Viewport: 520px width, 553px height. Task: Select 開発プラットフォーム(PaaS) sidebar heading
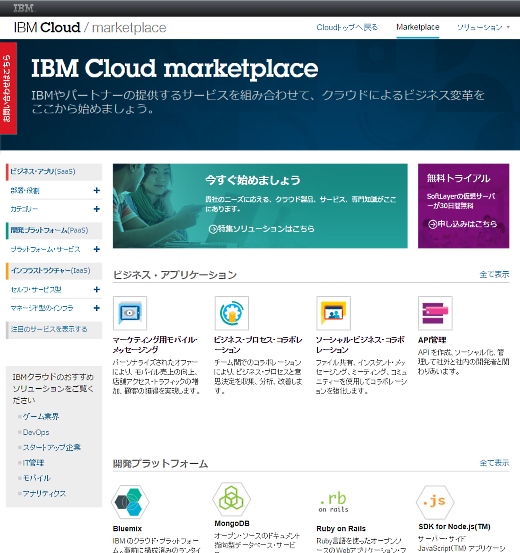pos(54,230)
